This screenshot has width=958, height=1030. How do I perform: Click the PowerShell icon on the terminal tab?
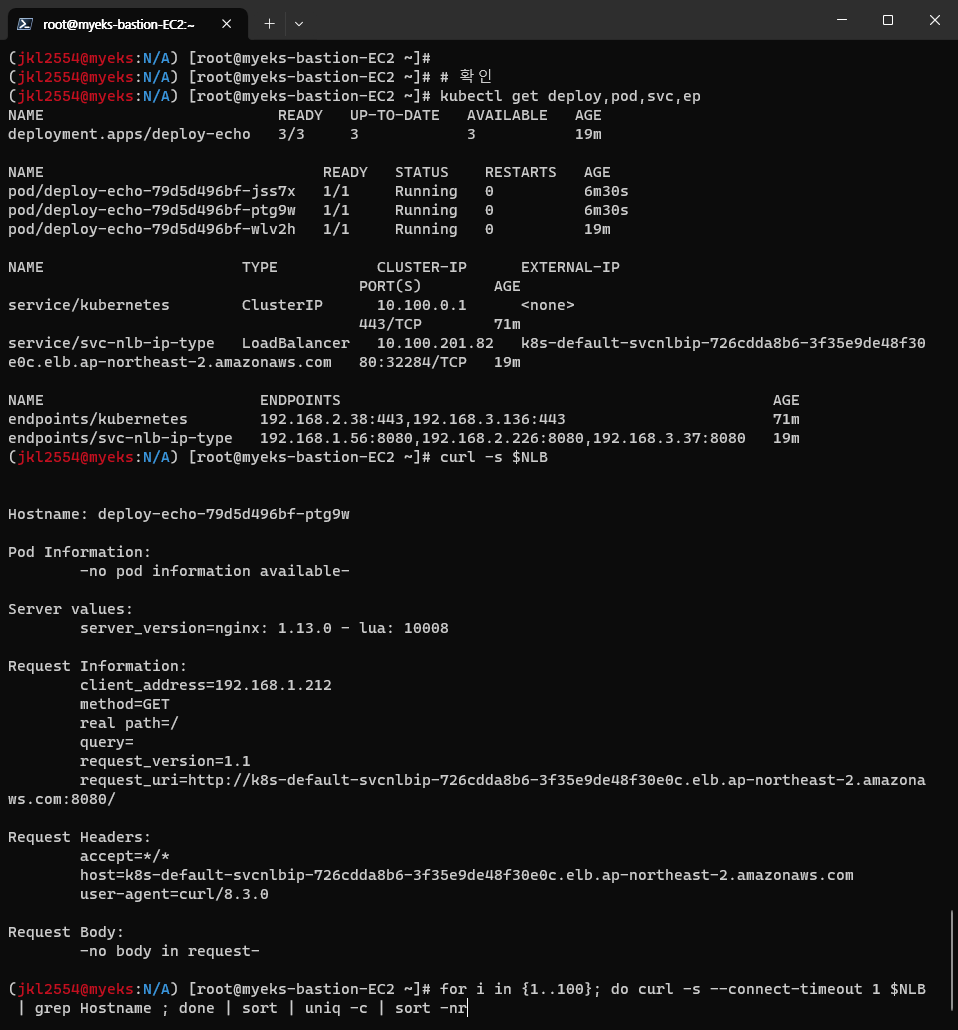25,24
